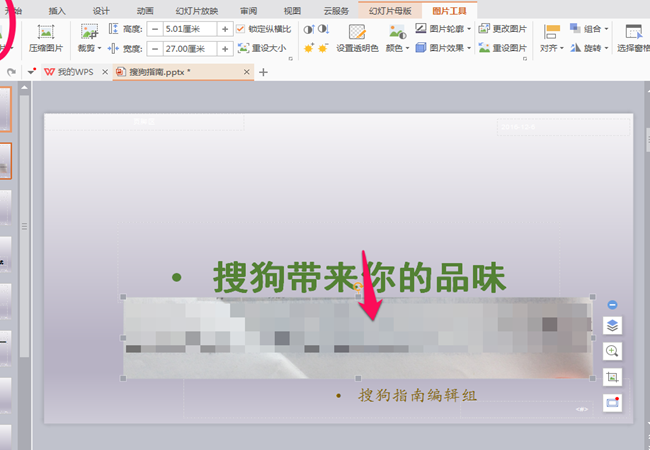Switch to the 幻灯片母版 slide master tab

390,11
